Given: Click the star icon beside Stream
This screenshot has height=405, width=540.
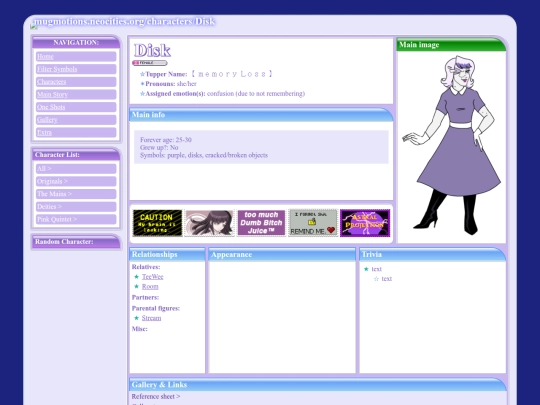Looking at the screenshot, I should (x=136, y=318).
